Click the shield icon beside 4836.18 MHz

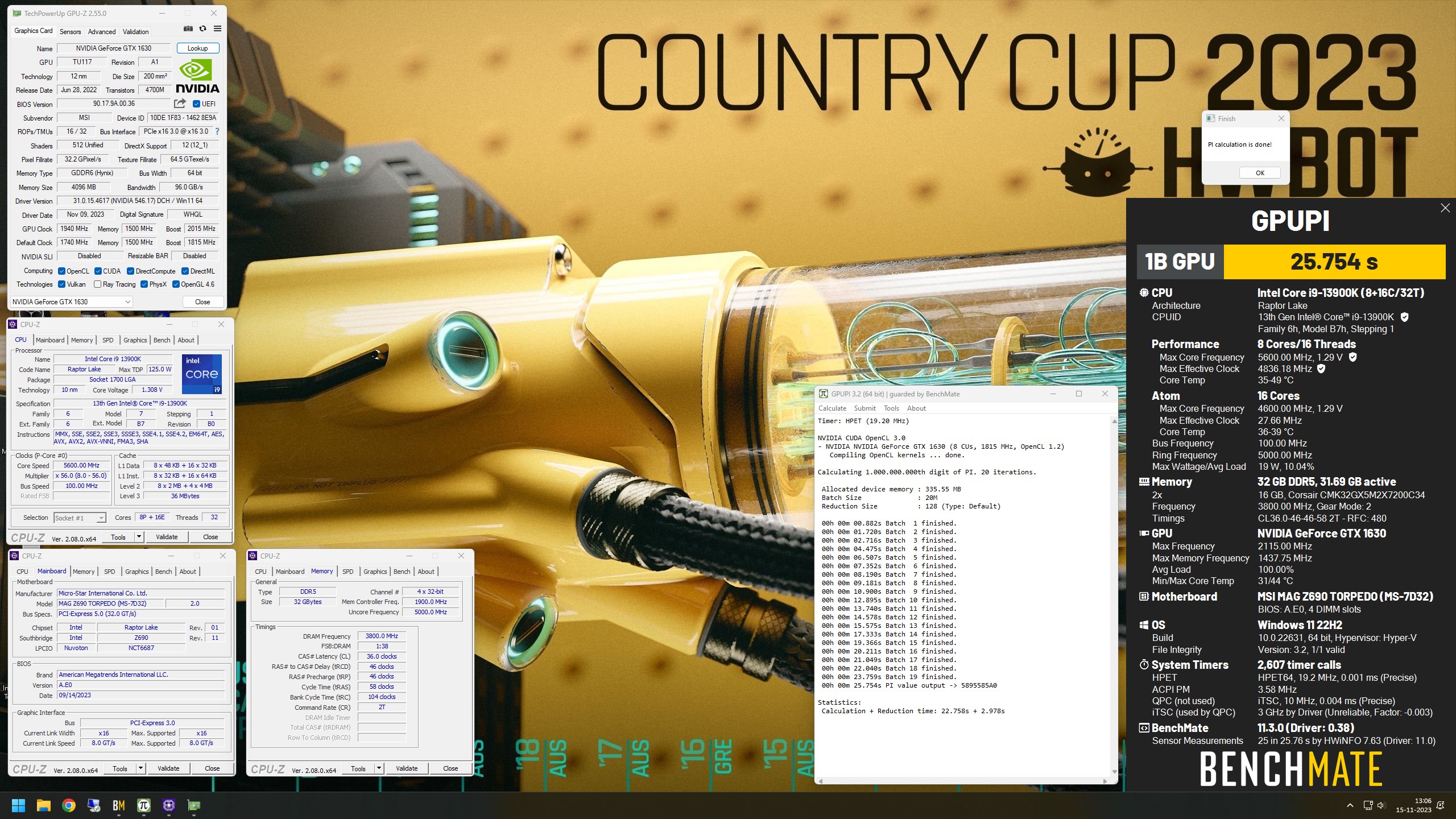tap(1321, 369)
